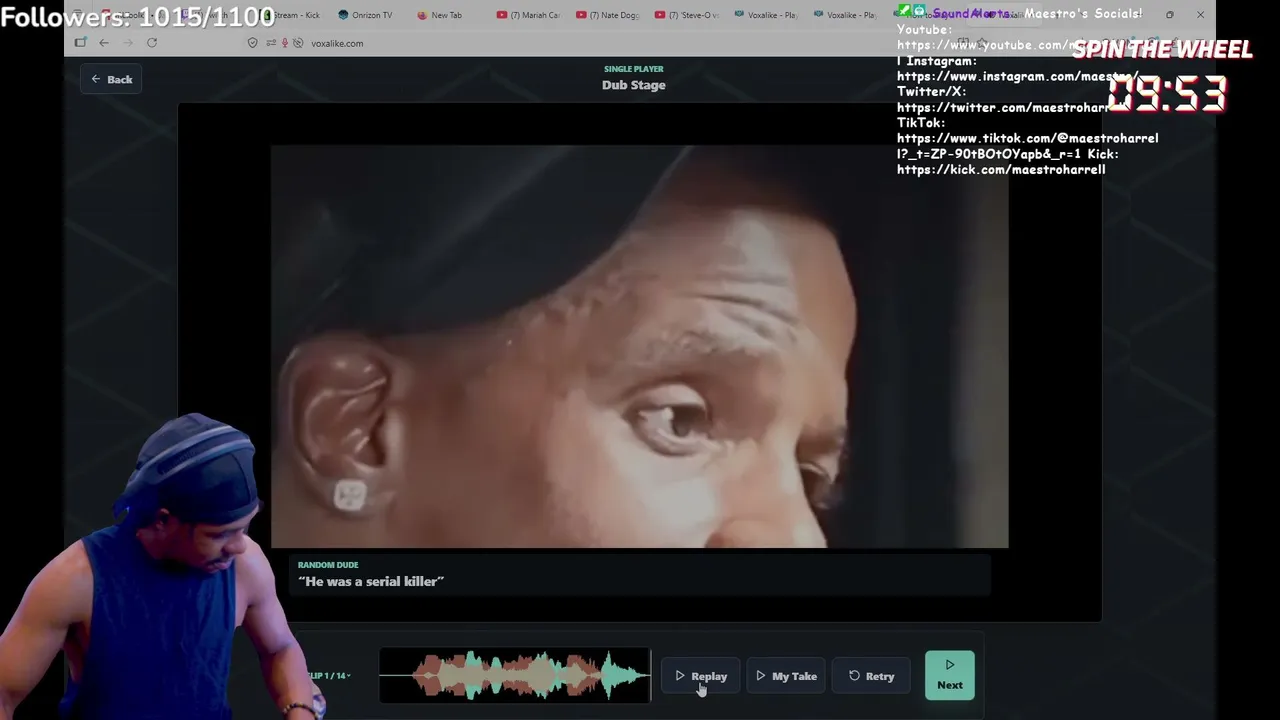
Task: Click the RANDOM DUDE speaker label
Action: (x=328, y=565)
